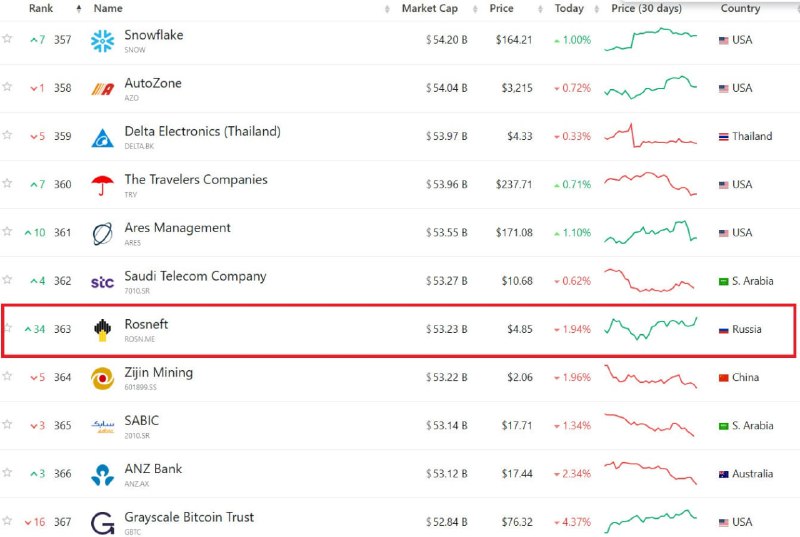Toggle favorite star for SABIC
Screen dimensions: 800x537
[x=7, y=424]
